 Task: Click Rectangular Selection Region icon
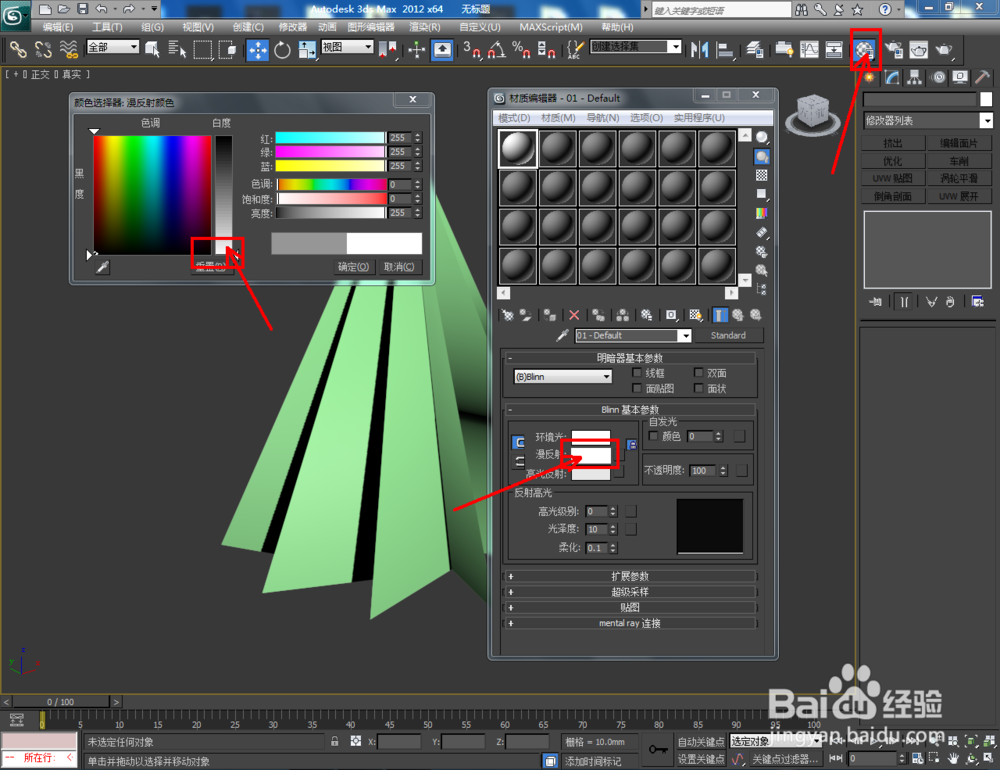pyautogui.click(x=203, y=50)
